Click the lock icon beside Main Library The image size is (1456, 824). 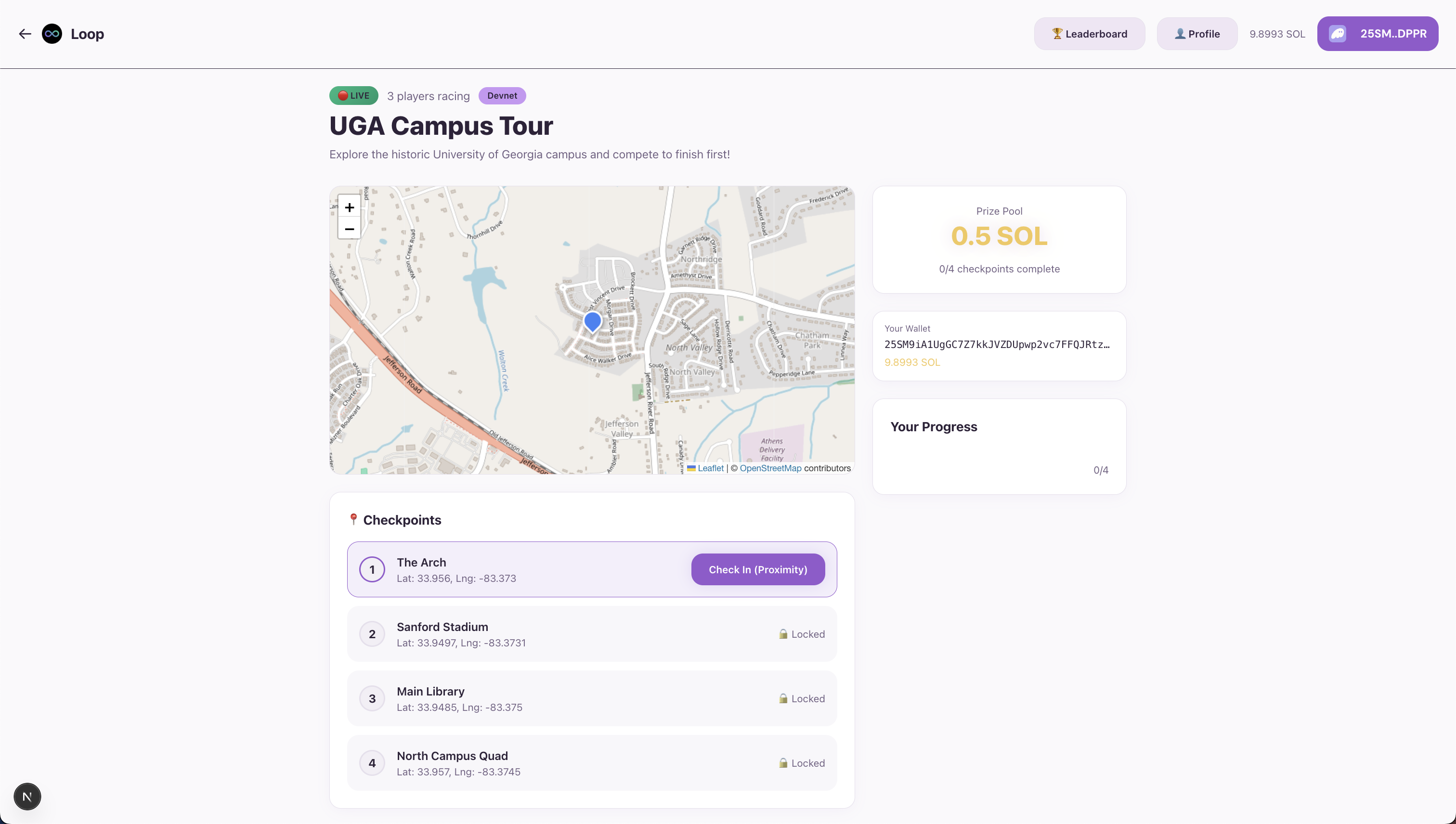click(783, 698)
